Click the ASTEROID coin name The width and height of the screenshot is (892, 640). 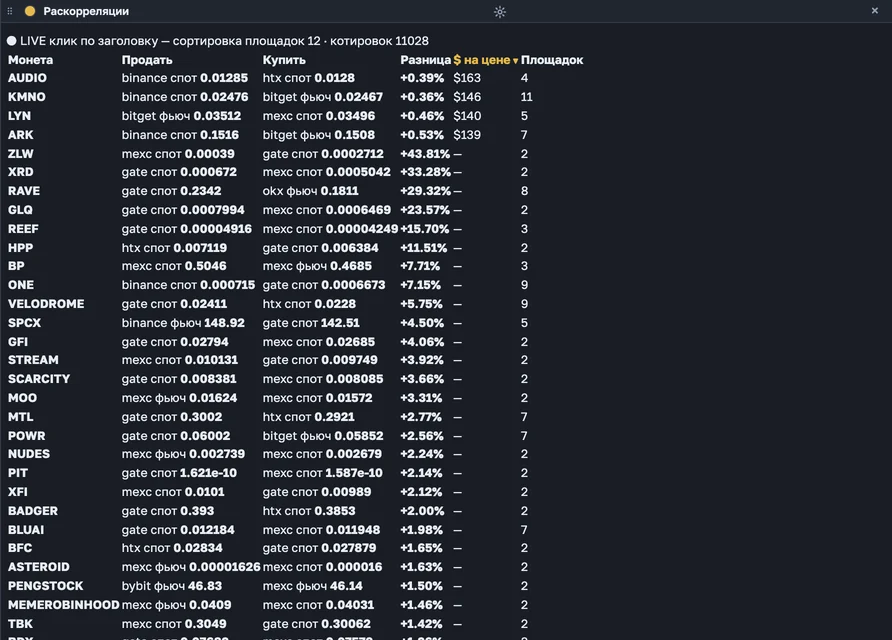click(39, 567)
